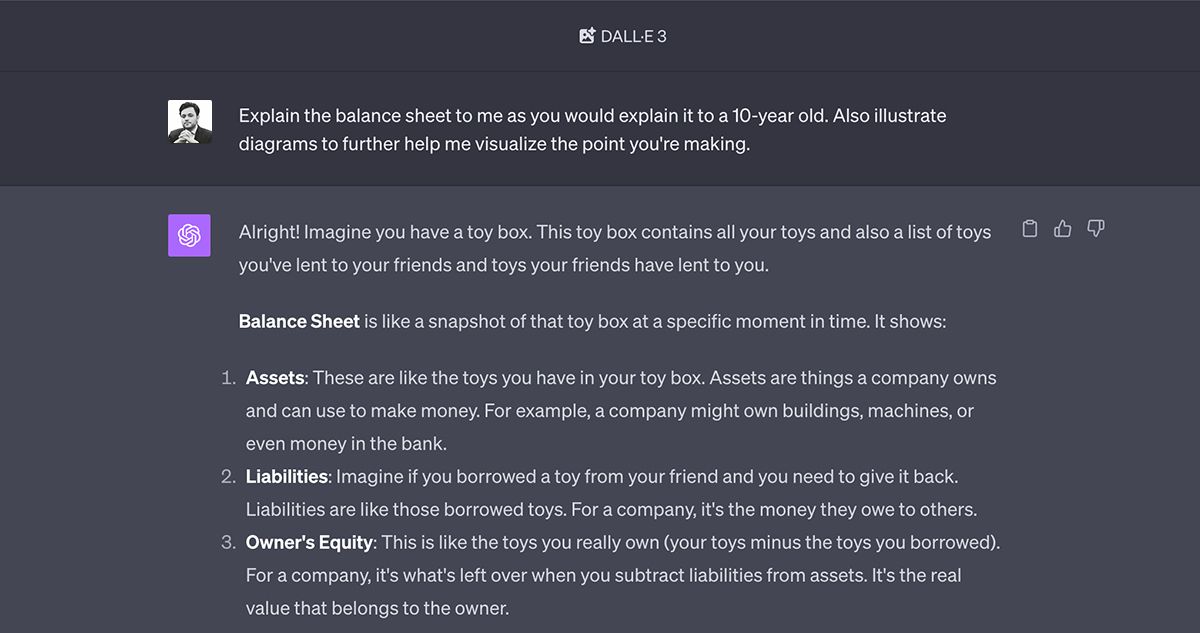Click the bold Balance Sheet text
Screen dimensions: 1200x633
[x=298, y=321]
